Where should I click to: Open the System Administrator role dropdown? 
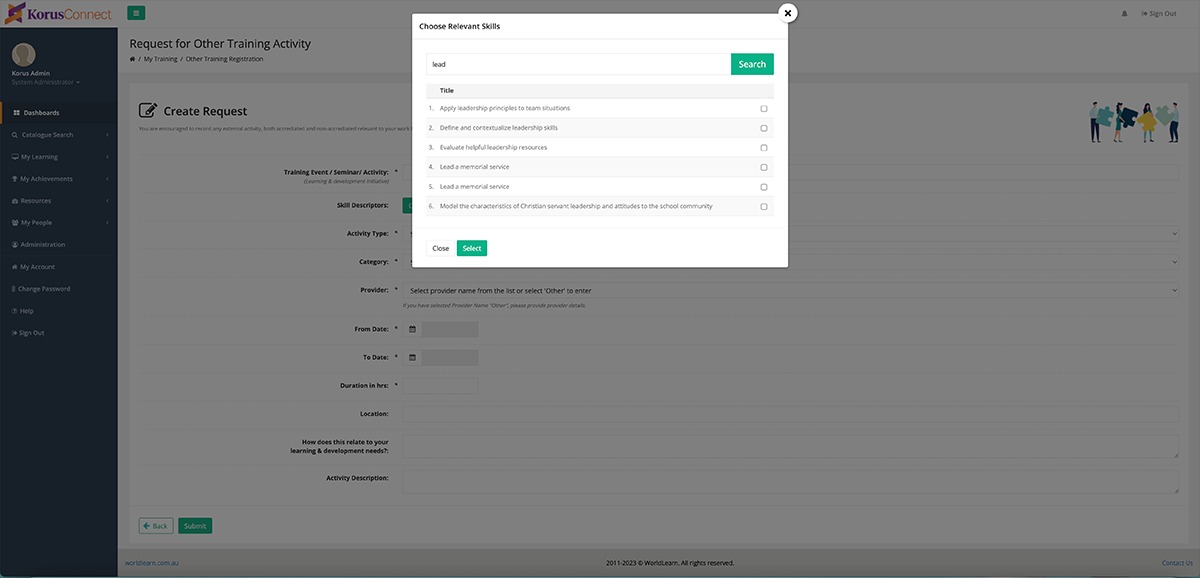click(46, 82)
